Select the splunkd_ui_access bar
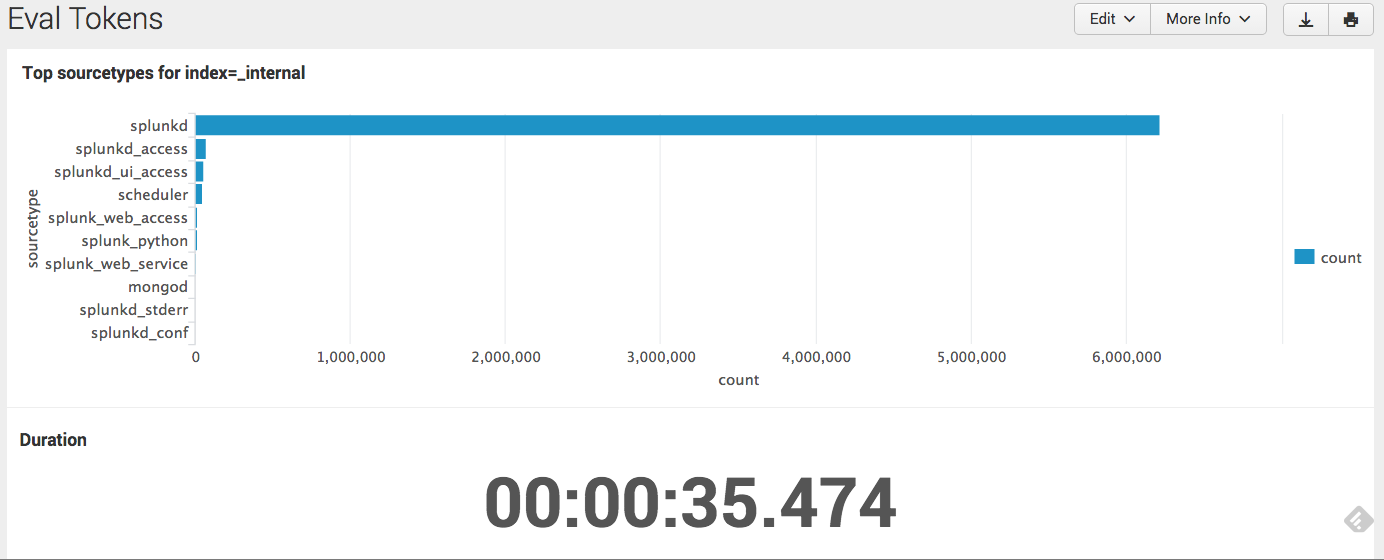 click(199, 171)
